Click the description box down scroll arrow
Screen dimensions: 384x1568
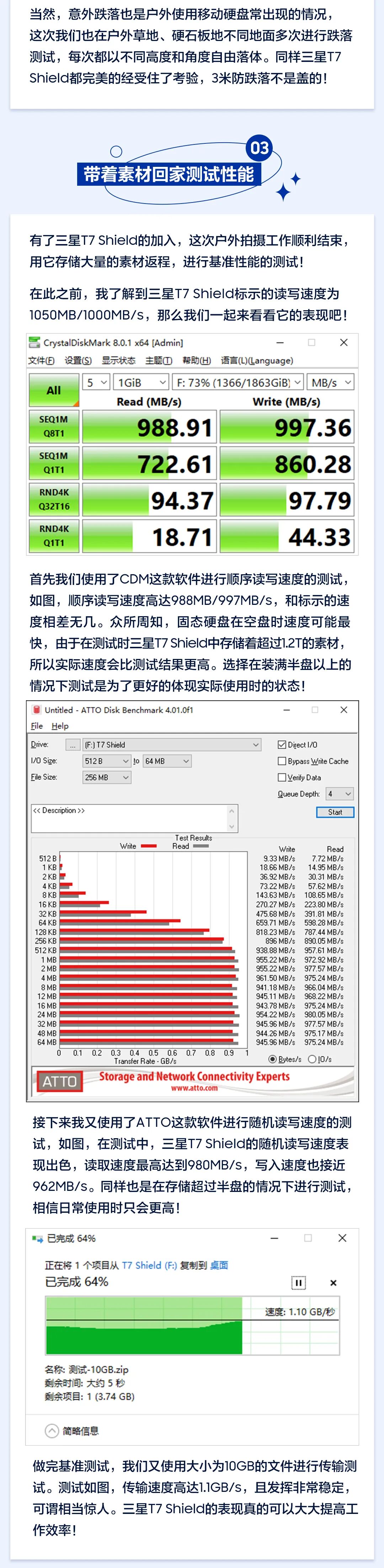[x=232, y=827]
